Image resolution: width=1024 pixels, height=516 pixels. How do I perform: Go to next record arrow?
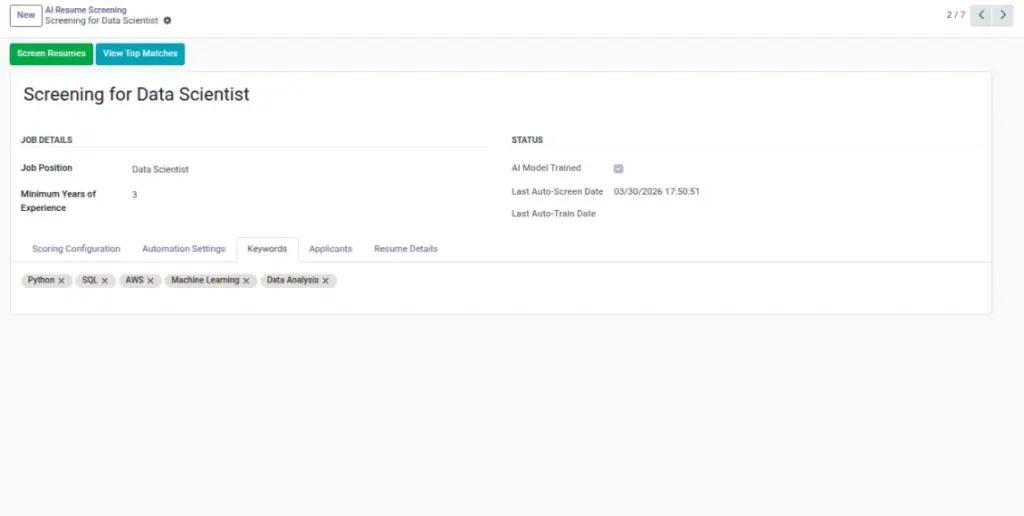pyautogui.click(x=1002, y=15)
